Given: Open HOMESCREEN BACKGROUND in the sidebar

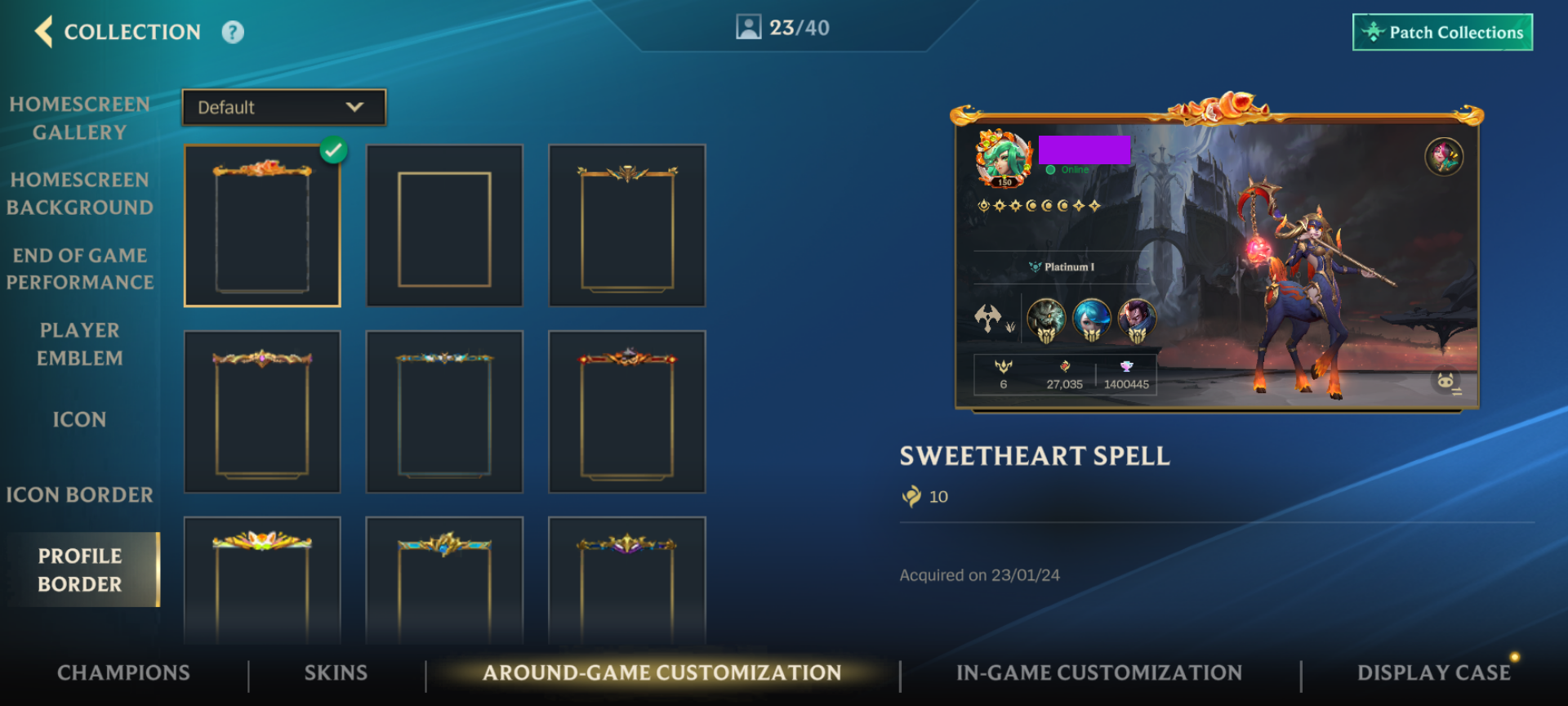Looking at the screenshot, I should pos(79,194).
